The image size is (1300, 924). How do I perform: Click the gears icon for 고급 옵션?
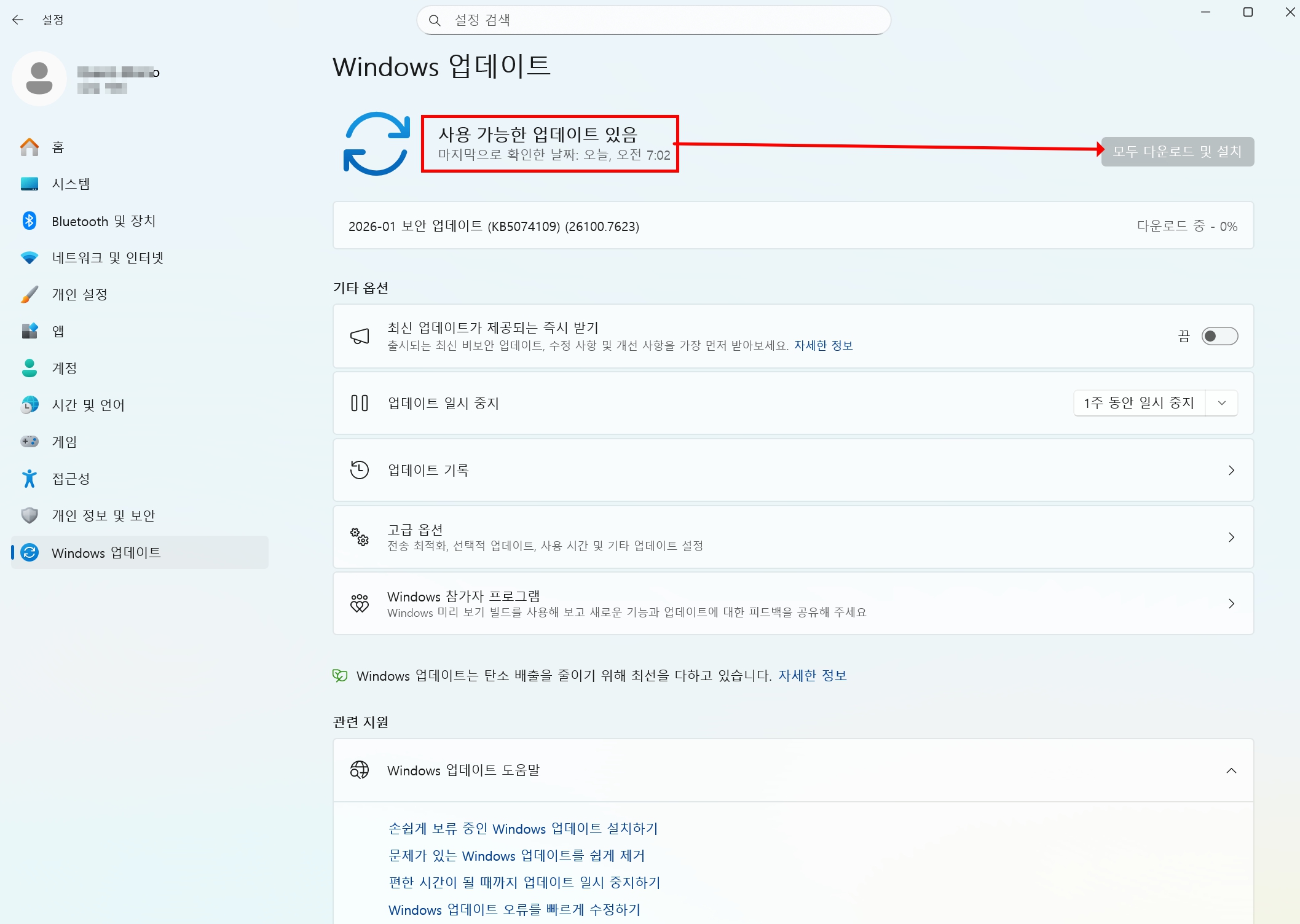click(x=360, y=537)
